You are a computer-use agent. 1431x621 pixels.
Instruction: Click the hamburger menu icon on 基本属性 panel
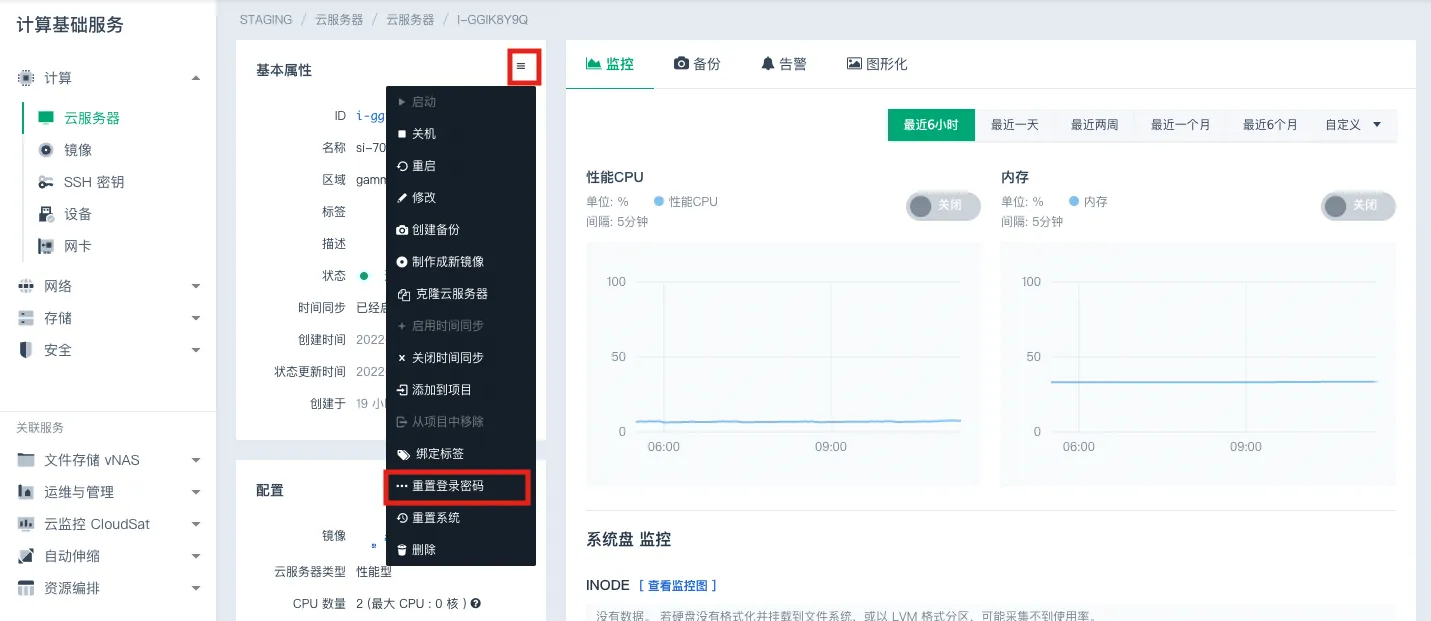[x=523, y=65]
